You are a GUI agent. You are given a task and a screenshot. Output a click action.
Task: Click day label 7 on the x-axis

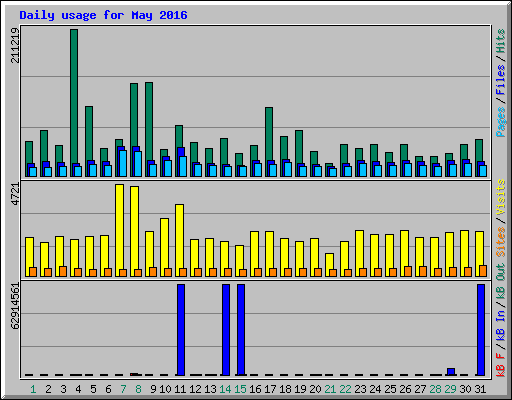[x=123, y=389]
